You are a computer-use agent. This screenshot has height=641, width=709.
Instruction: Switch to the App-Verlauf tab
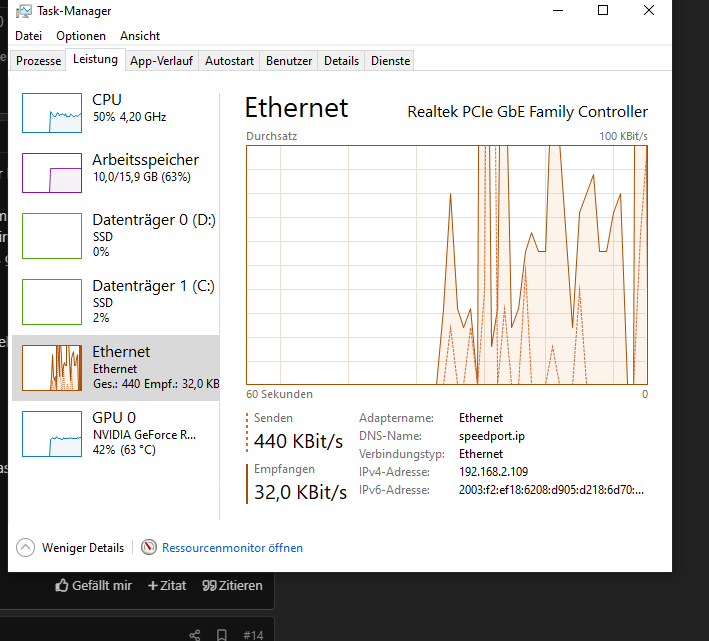pos(161,61)
